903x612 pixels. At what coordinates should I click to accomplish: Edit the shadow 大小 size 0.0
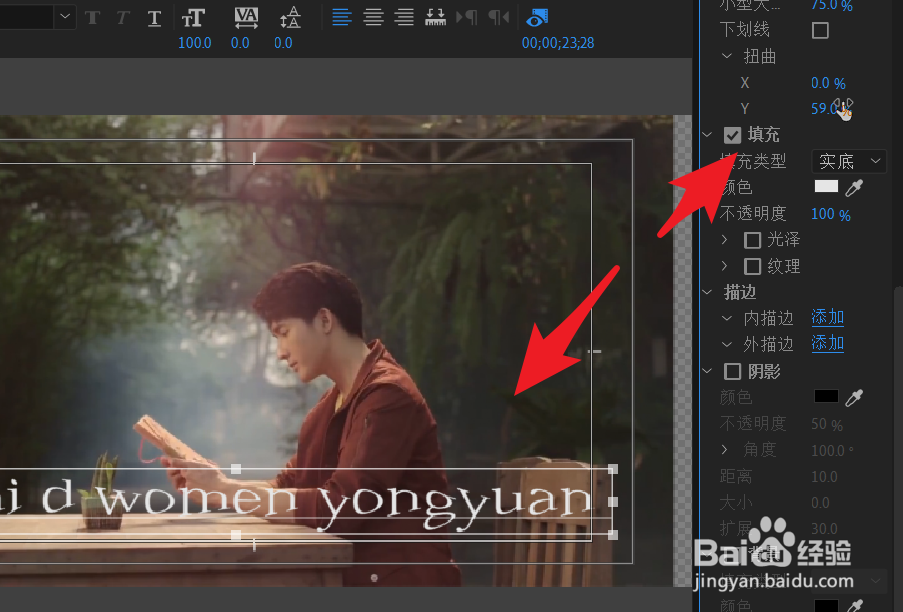[820, 503]
